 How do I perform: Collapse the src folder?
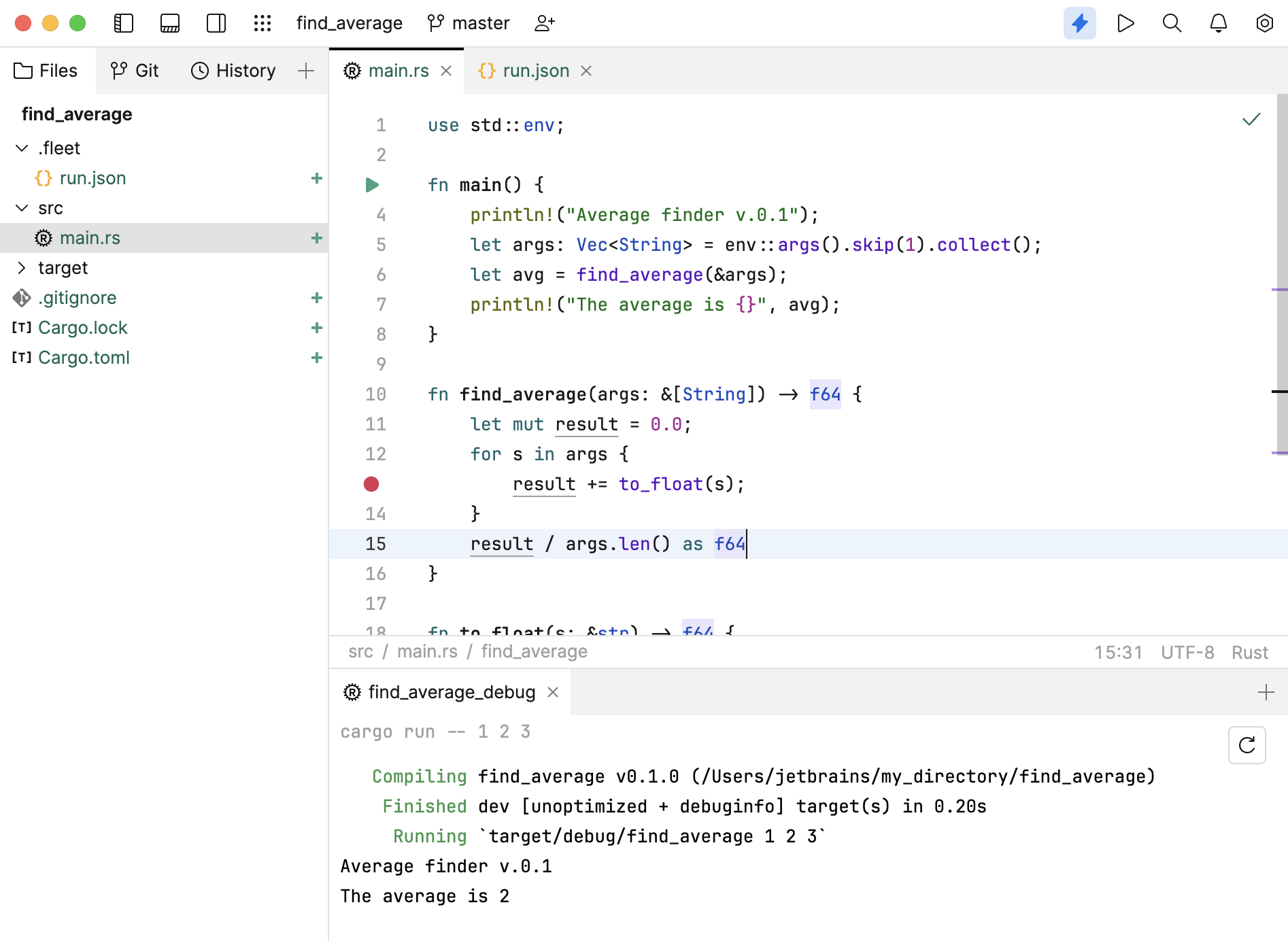(x=22, y=208)
